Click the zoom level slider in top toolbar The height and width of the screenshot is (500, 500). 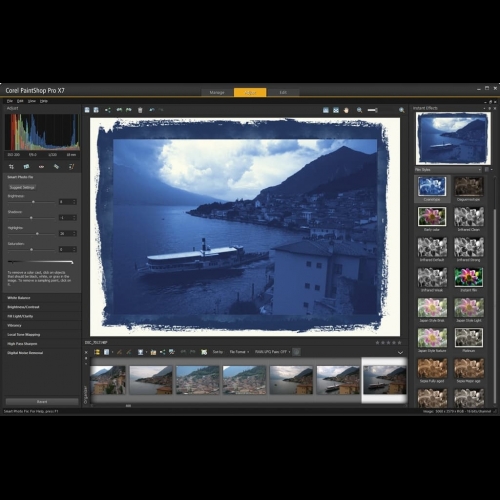pos(372,110)
